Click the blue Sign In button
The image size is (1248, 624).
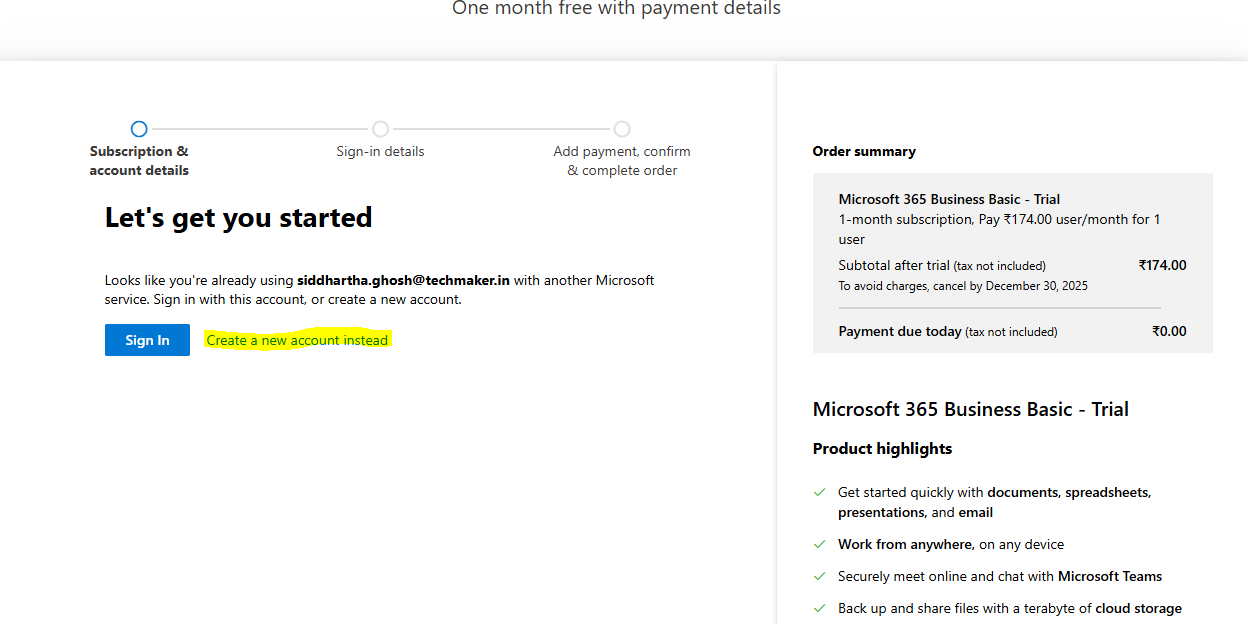[147, 340]
